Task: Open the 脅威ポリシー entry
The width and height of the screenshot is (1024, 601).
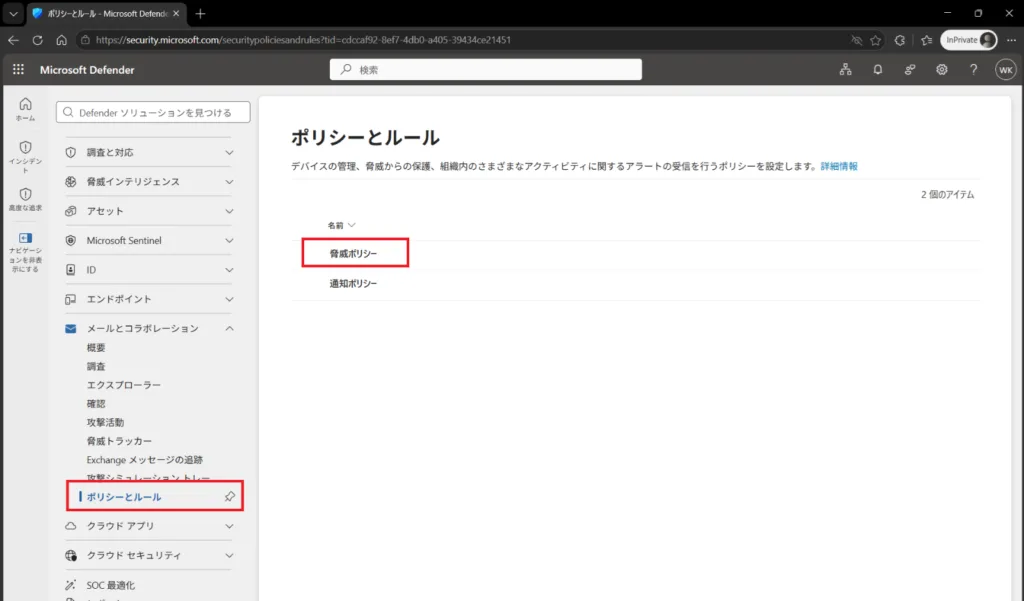Action: coord(353,253)
